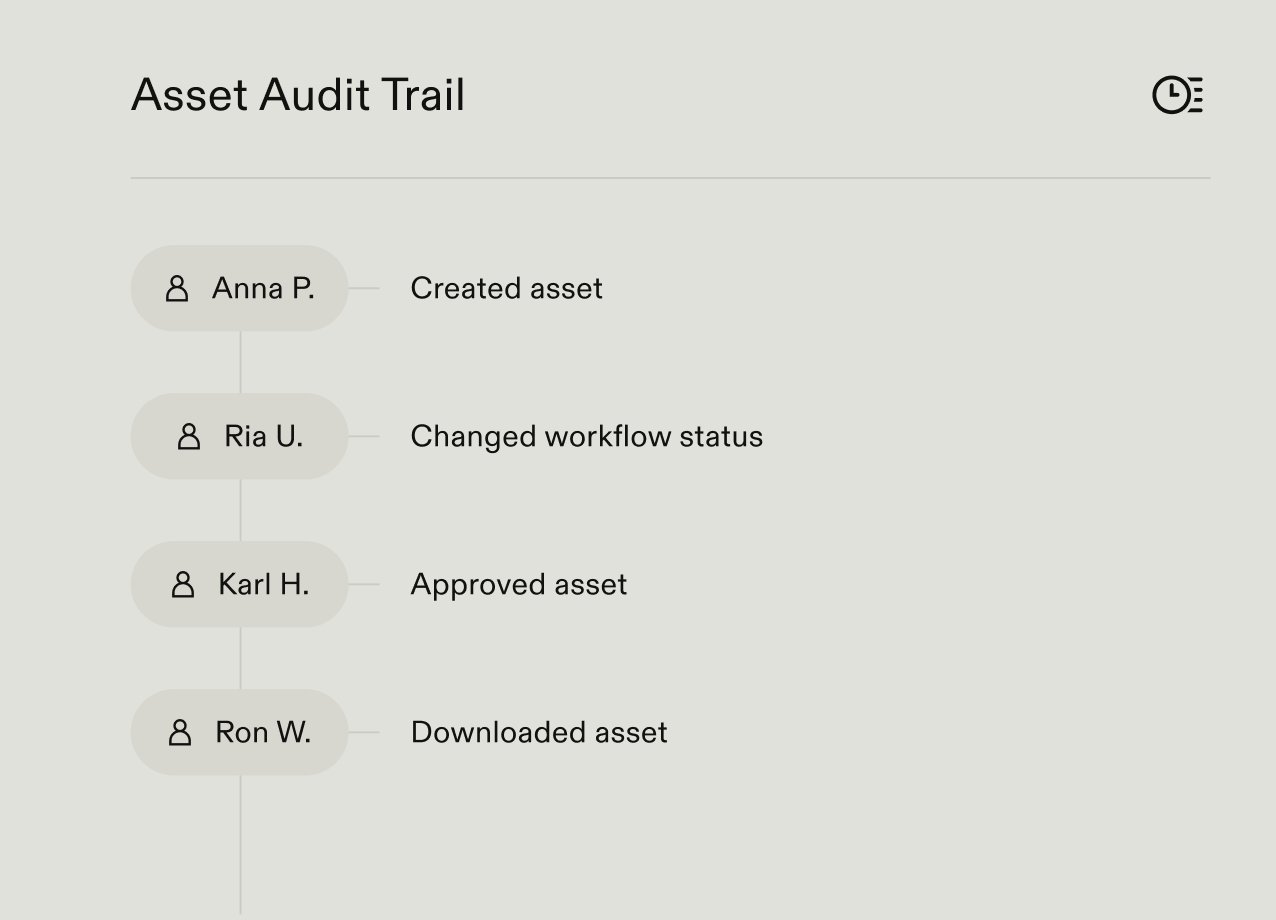This screenshot has height=920, width=1276.
Task: Click connector line right of Anna P. pill
Action: [364, 289]
